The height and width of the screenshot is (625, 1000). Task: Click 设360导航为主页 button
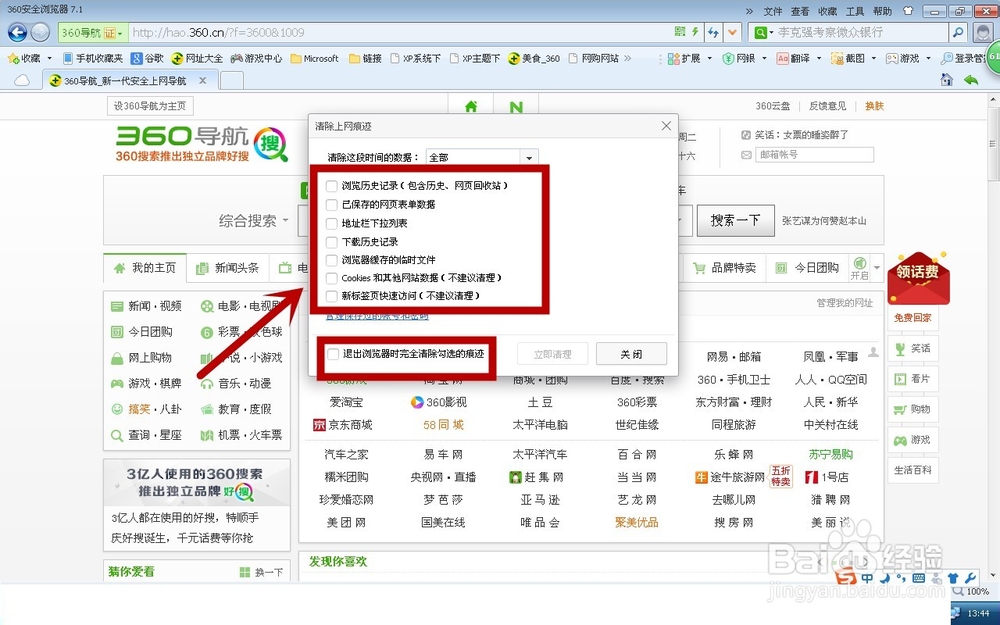tap(150, 106)
